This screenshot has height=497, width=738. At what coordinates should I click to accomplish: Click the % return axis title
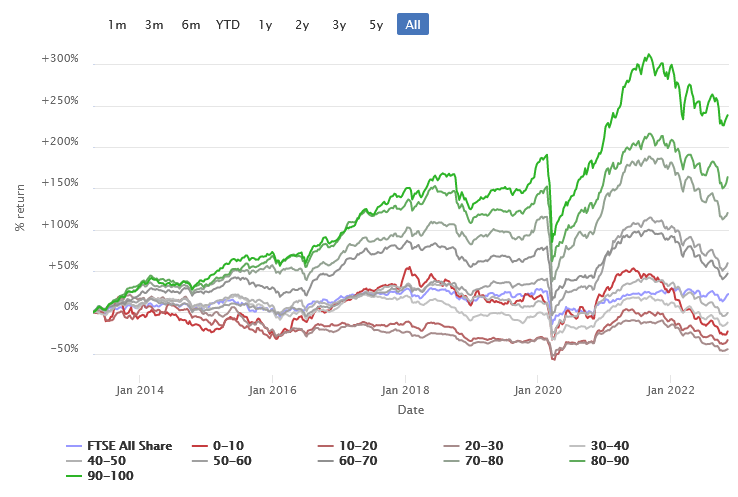pyautogui.click(x=20, y=208)
